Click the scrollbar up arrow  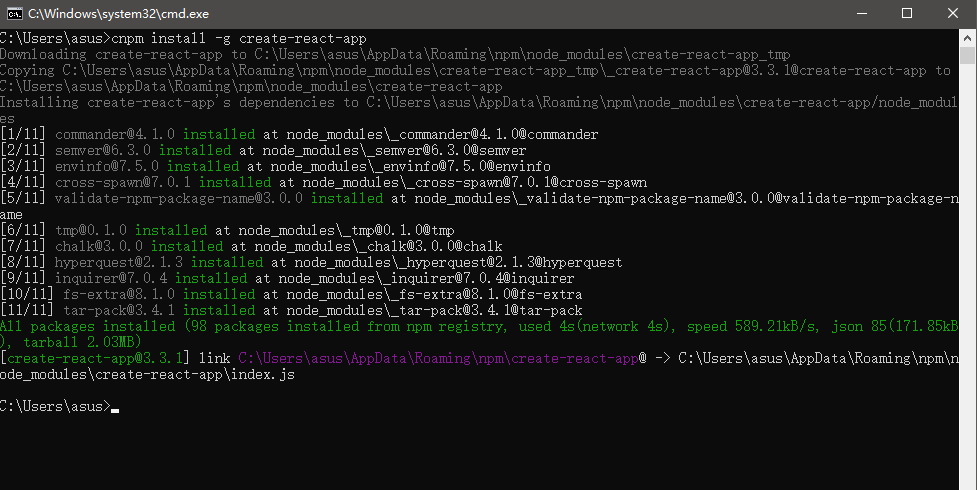pos(968,38)
